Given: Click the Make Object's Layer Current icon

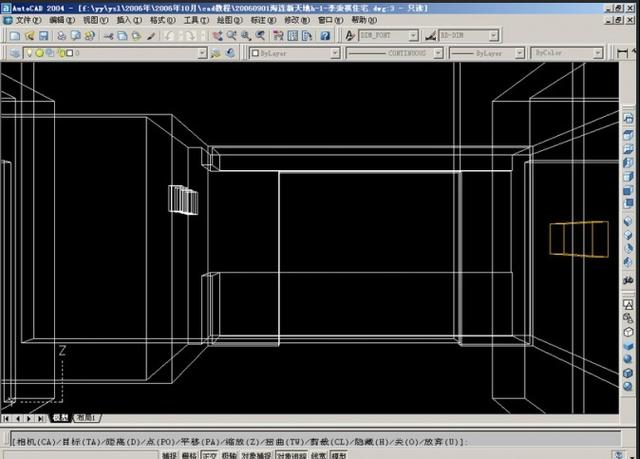Looking at the screenshot, I should [216, 53].
